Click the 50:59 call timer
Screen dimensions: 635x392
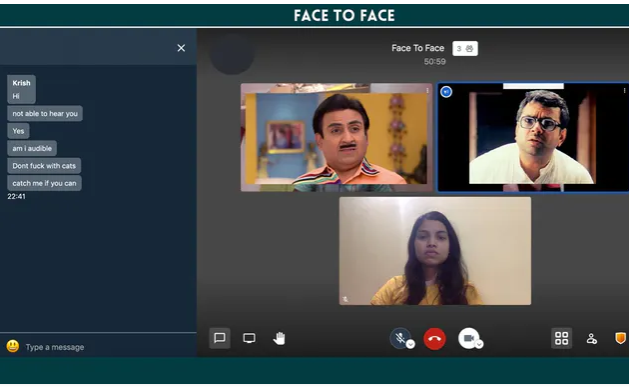tap(435, 62)
